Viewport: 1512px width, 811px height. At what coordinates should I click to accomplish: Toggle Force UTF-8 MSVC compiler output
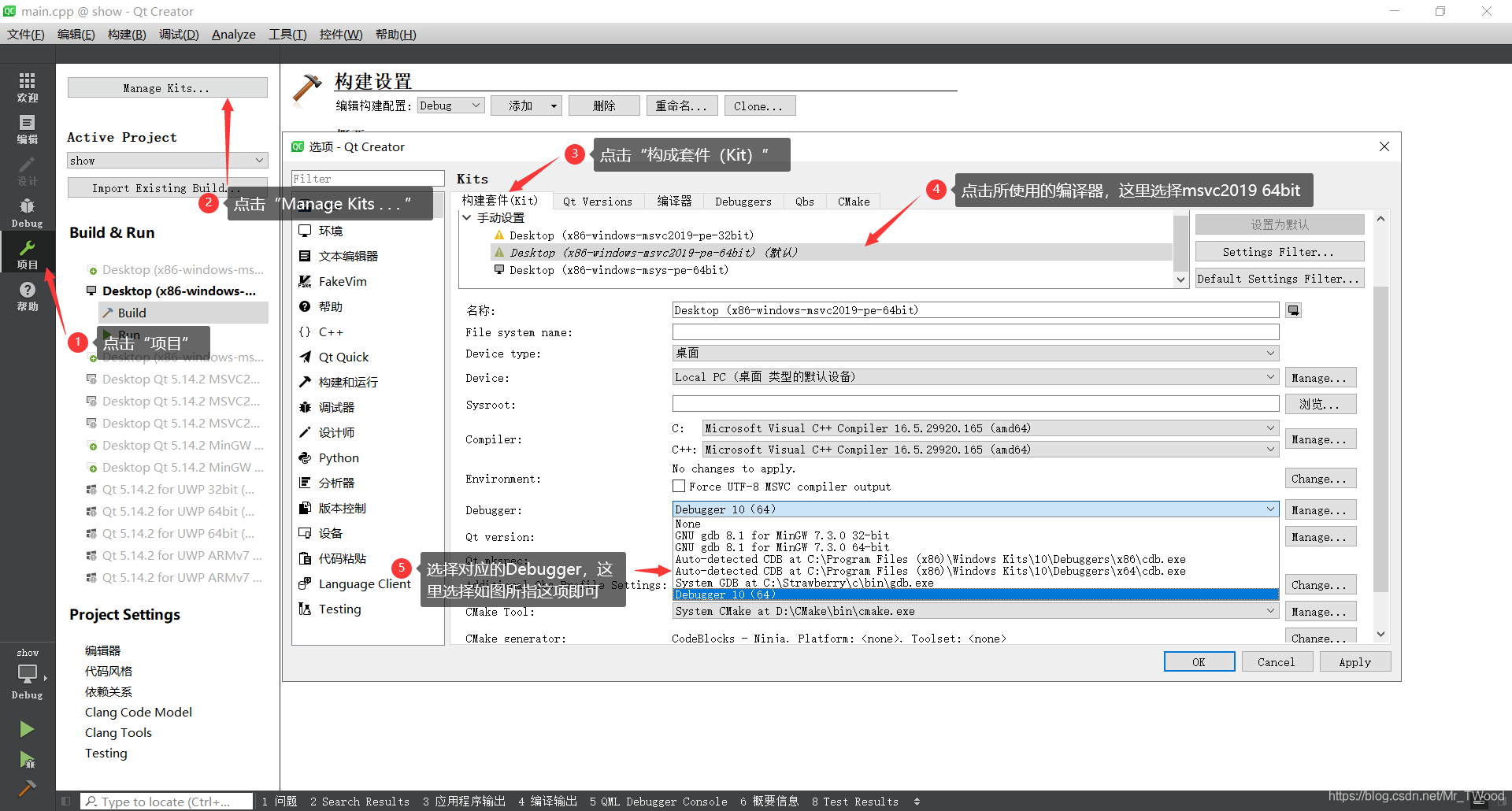(x=679, y=487)
